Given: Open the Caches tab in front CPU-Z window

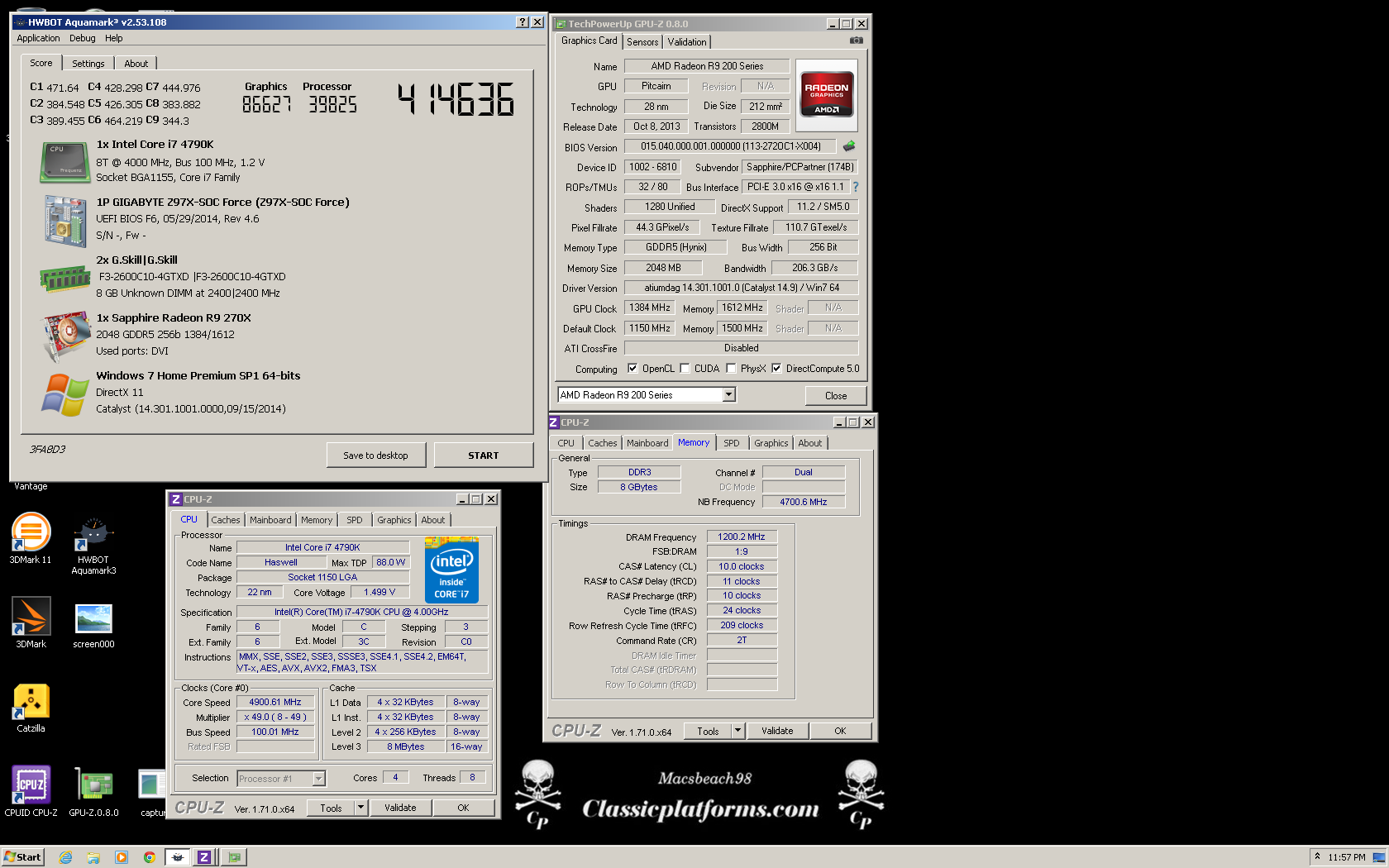Looking at the screenshot, I should (x=225, y=520).
